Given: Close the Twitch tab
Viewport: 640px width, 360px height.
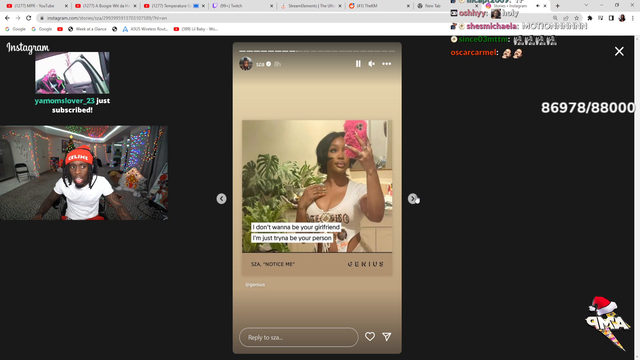Looking at the screenshot, I should click(272, 6).
